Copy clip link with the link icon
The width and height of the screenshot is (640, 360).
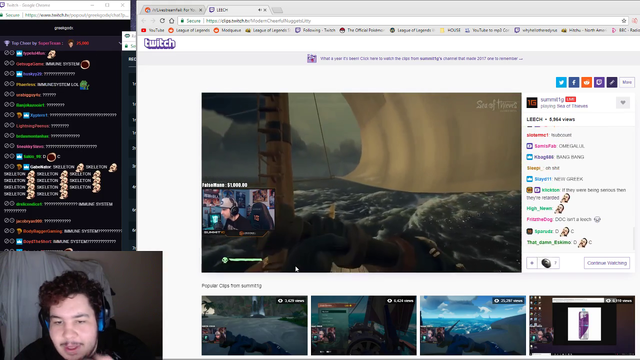[612, 82]
